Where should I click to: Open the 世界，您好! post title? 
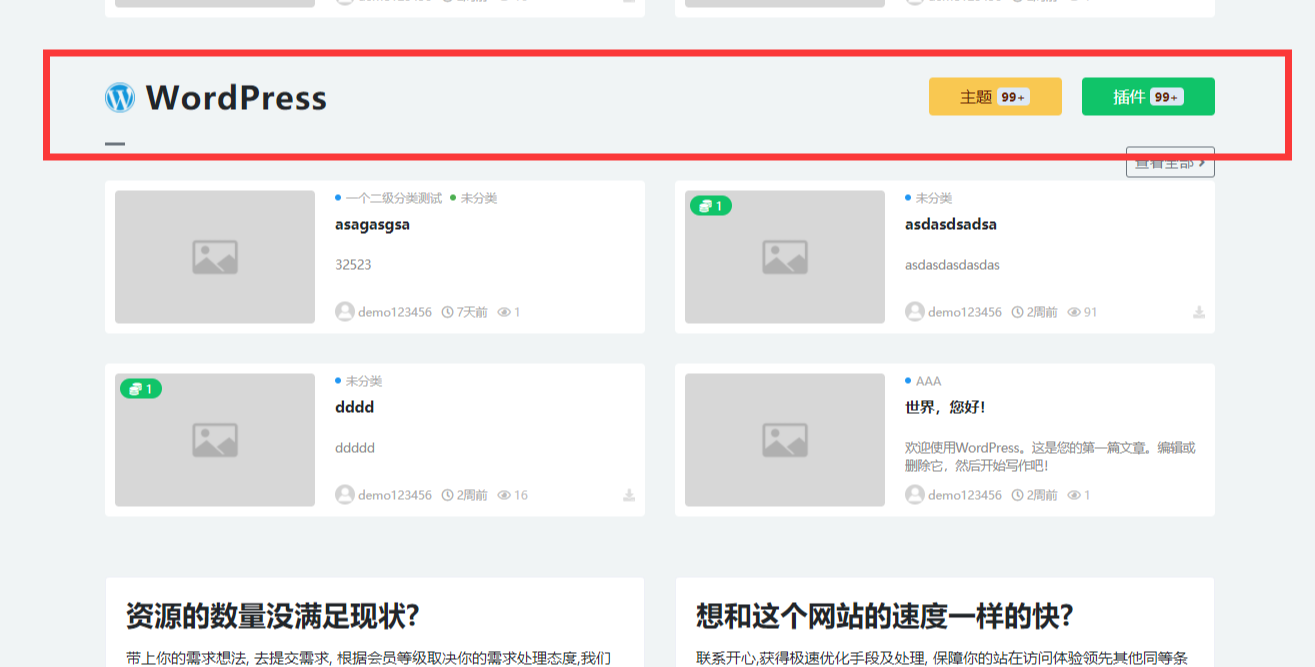tap(945, 408)
